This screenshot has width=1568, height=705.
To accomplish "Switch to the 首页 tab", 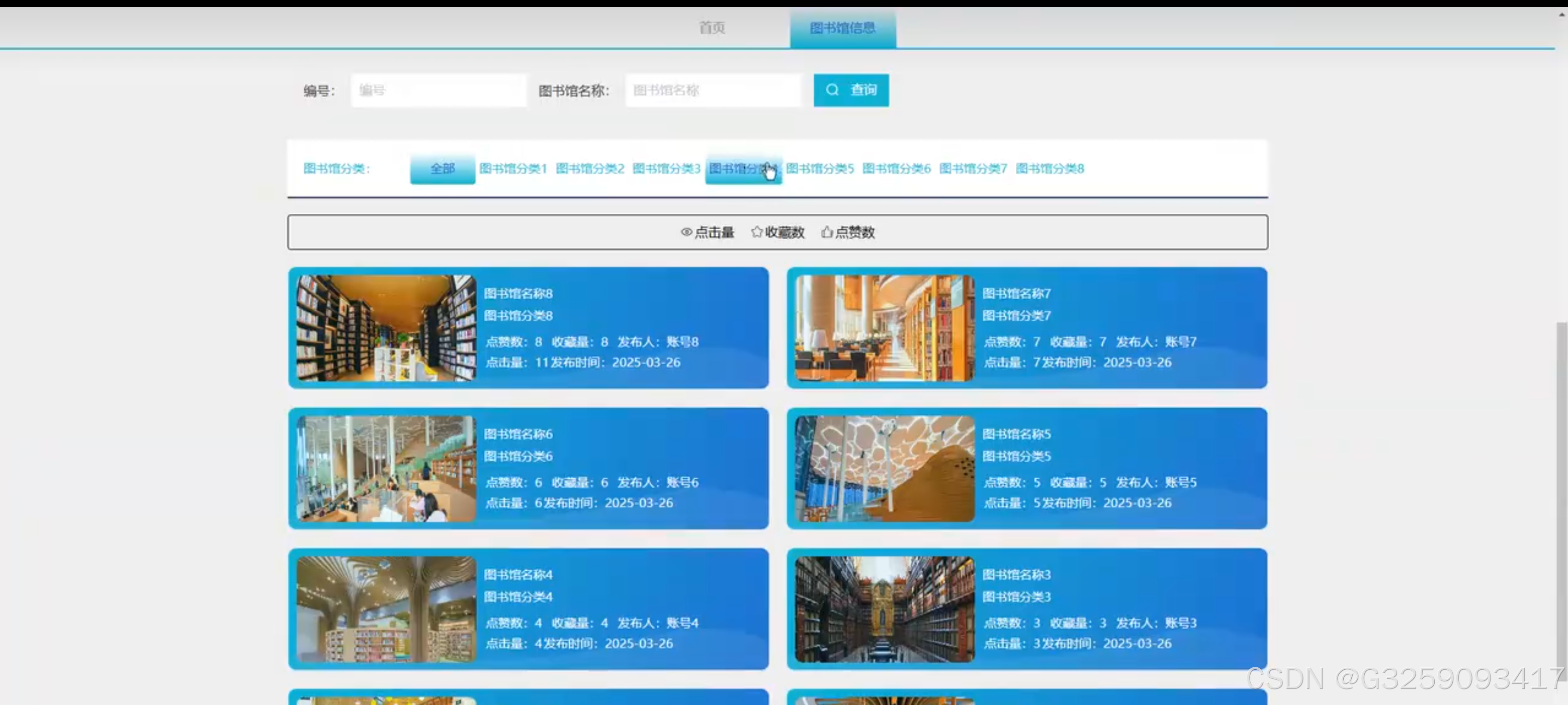I will click(711, 27).
